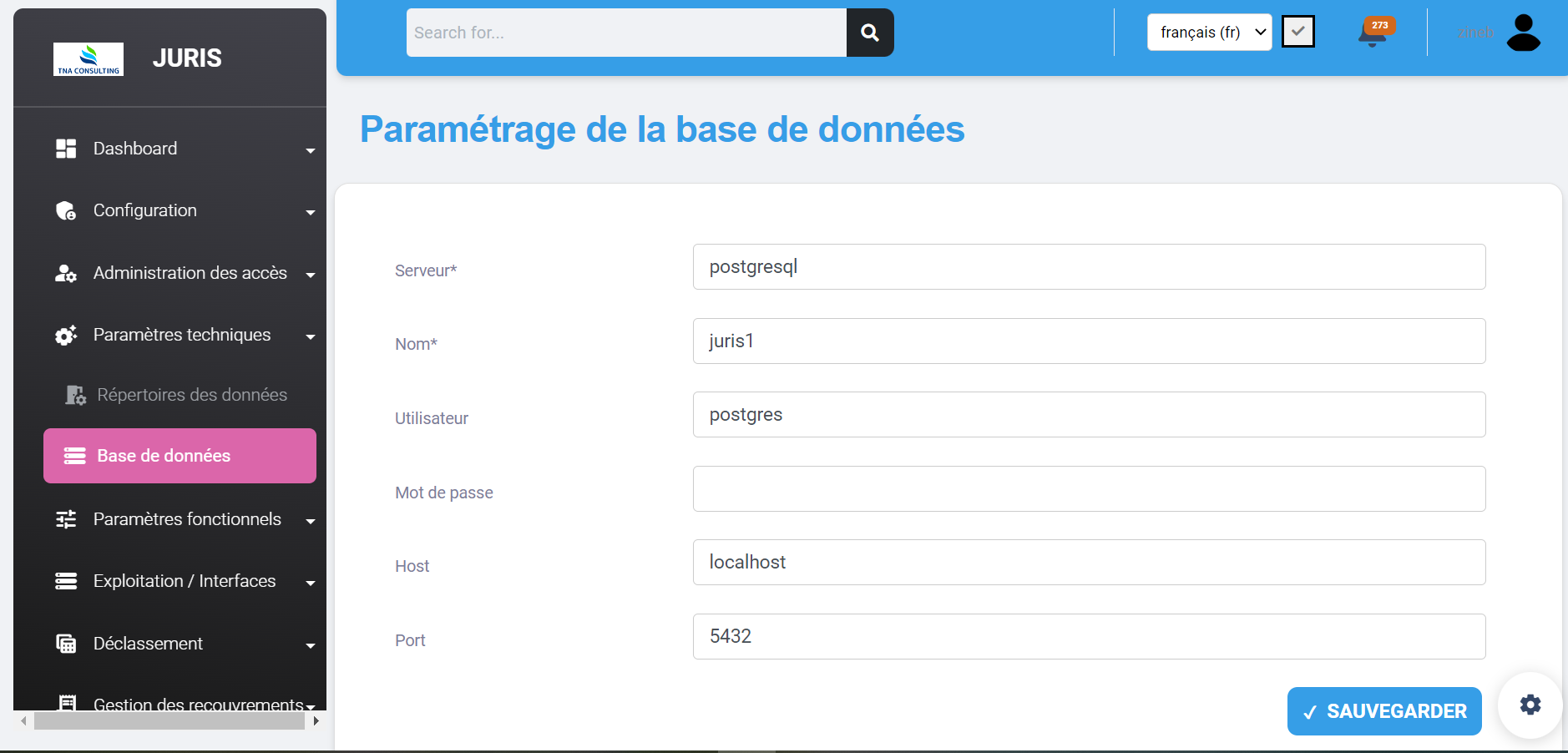Click the Paramètres fonctionnels sliders icon

pyautogui.click(x=66, y=519)
